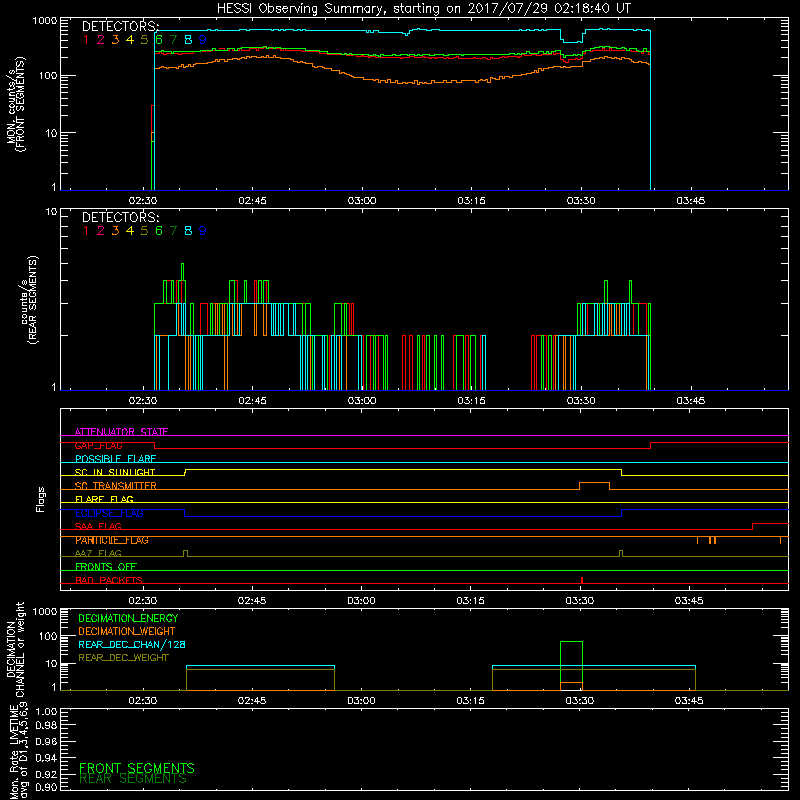The width and height of the screenshot is (800, 800).
Task: Click the 1000 value on front segments axis
Action: tap(44, 21)
